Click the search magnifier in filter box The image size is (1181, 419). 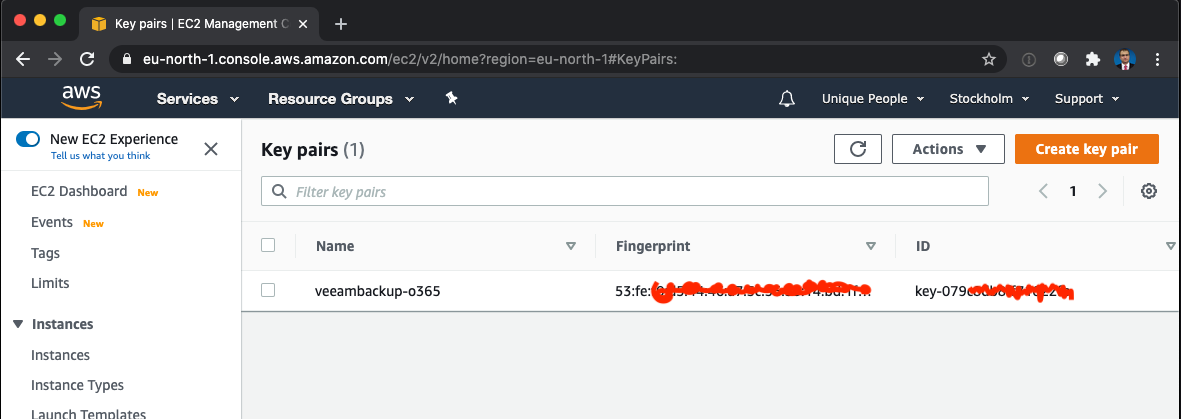279,191
